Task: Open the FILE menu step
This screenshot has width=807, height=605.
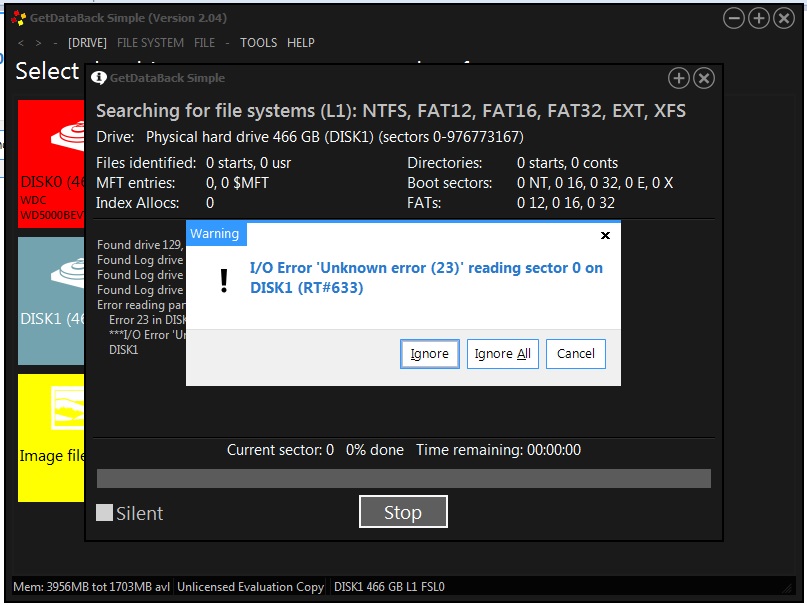Action: [x=204, y=43]
